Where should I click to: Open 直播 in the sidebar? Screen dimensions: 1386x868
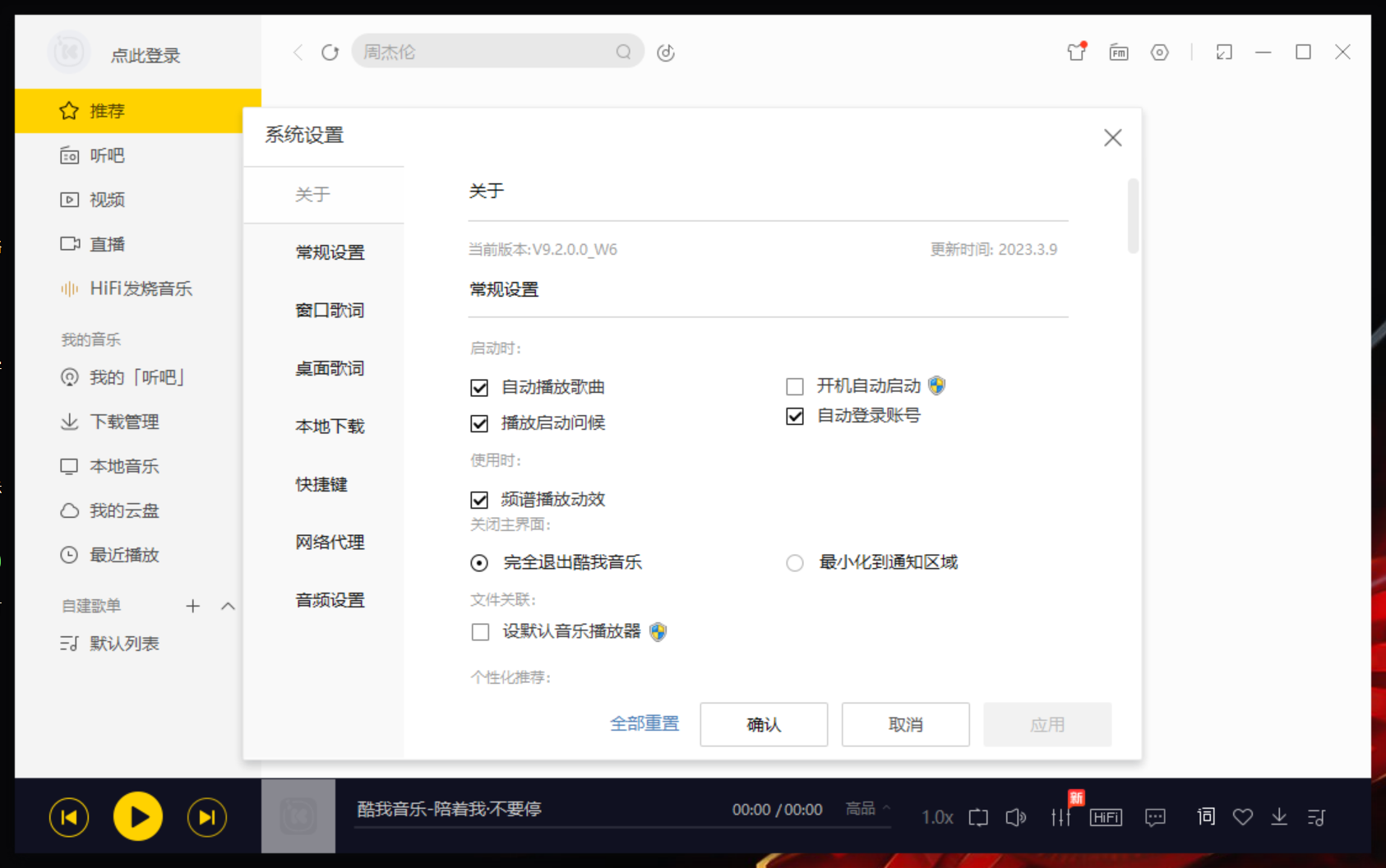(138, 244)
